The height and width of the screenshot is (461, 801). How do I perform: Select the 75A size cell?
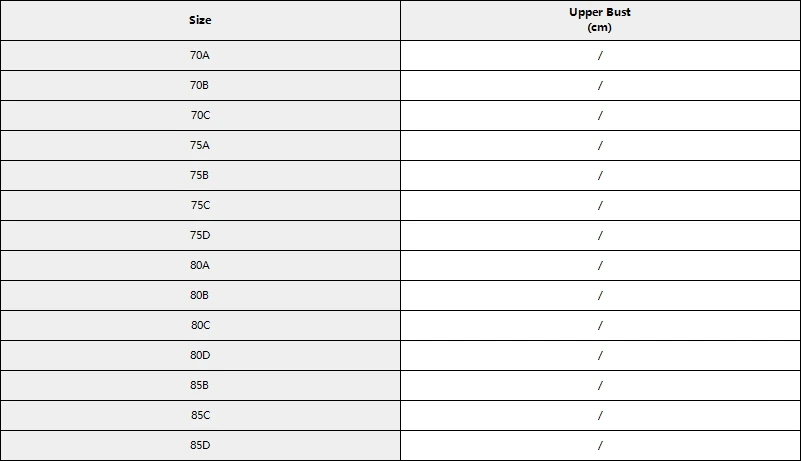click(200, 146)
